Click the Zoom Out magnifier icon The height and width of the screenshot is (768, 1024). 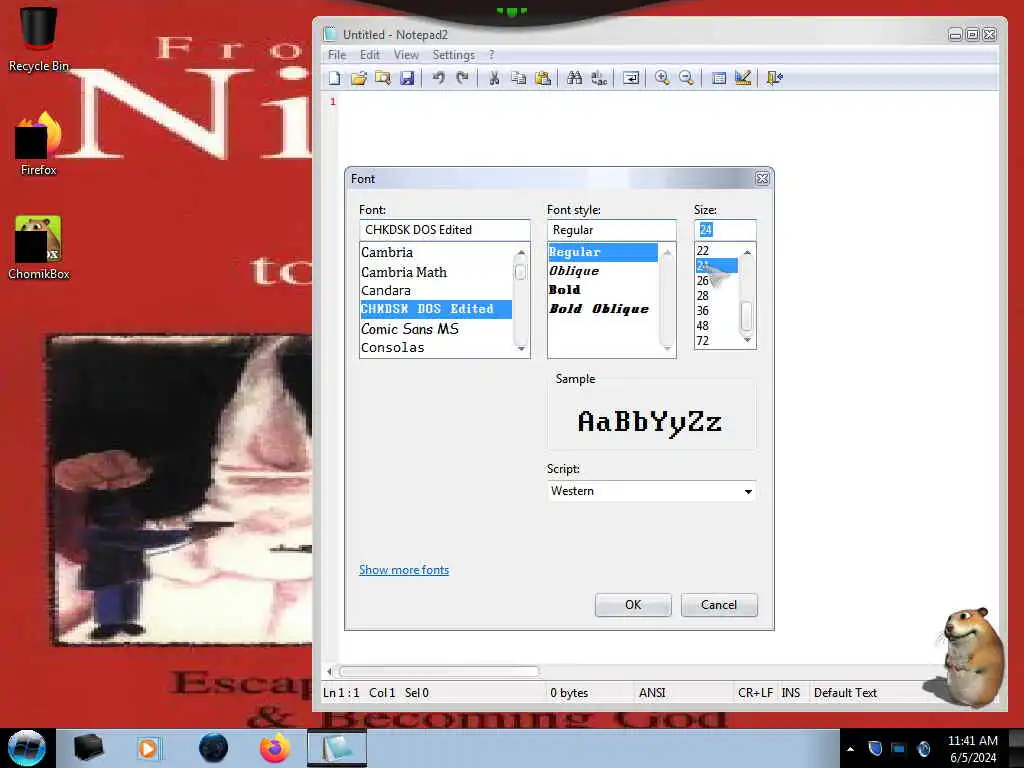click(x=686, y=78)
